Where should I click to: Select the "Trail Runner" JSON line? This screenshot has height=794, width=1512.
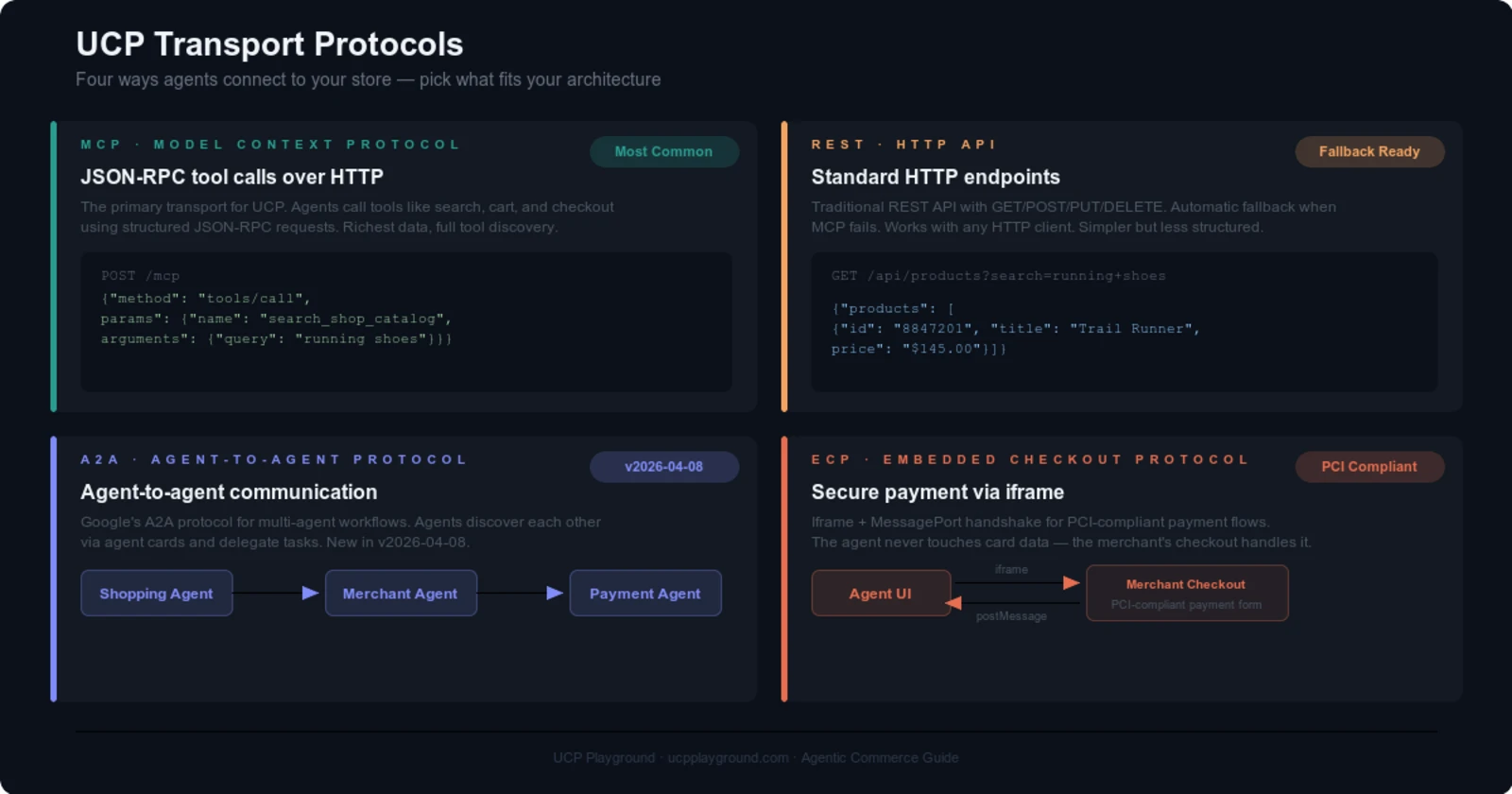(1016, 328)
